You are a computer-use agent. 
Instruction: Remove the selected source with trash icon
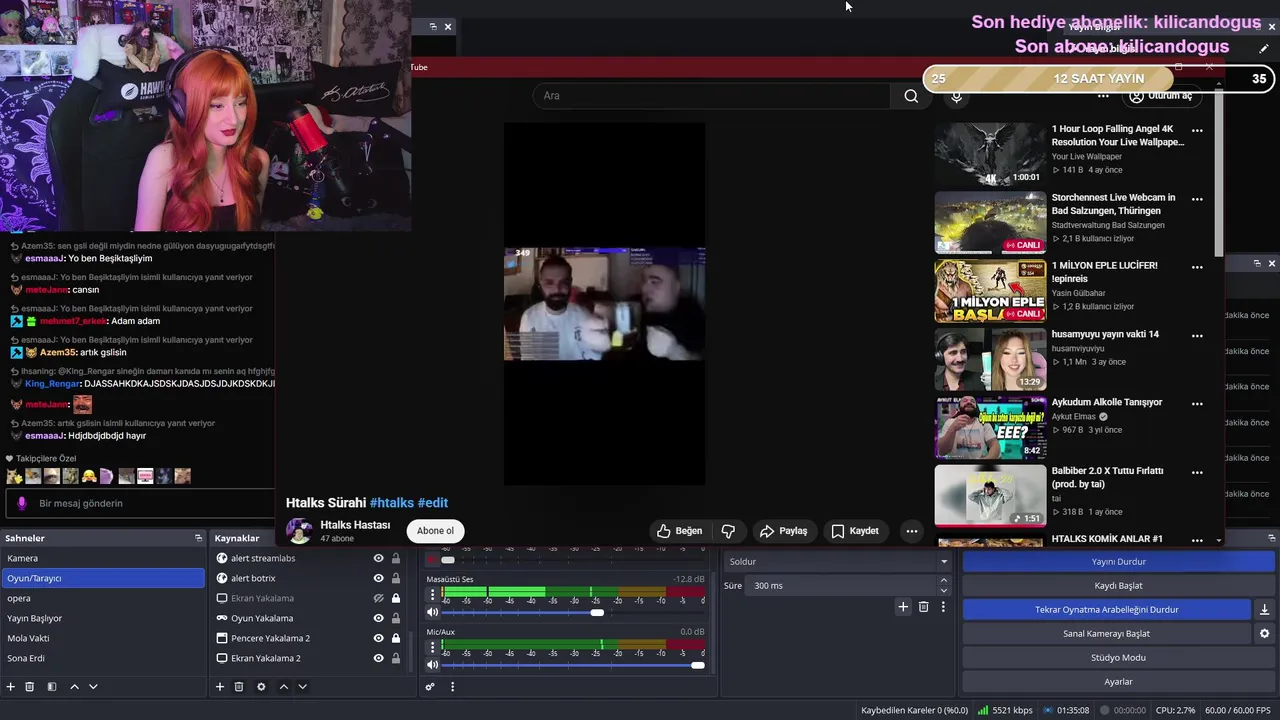coord(239,687)
